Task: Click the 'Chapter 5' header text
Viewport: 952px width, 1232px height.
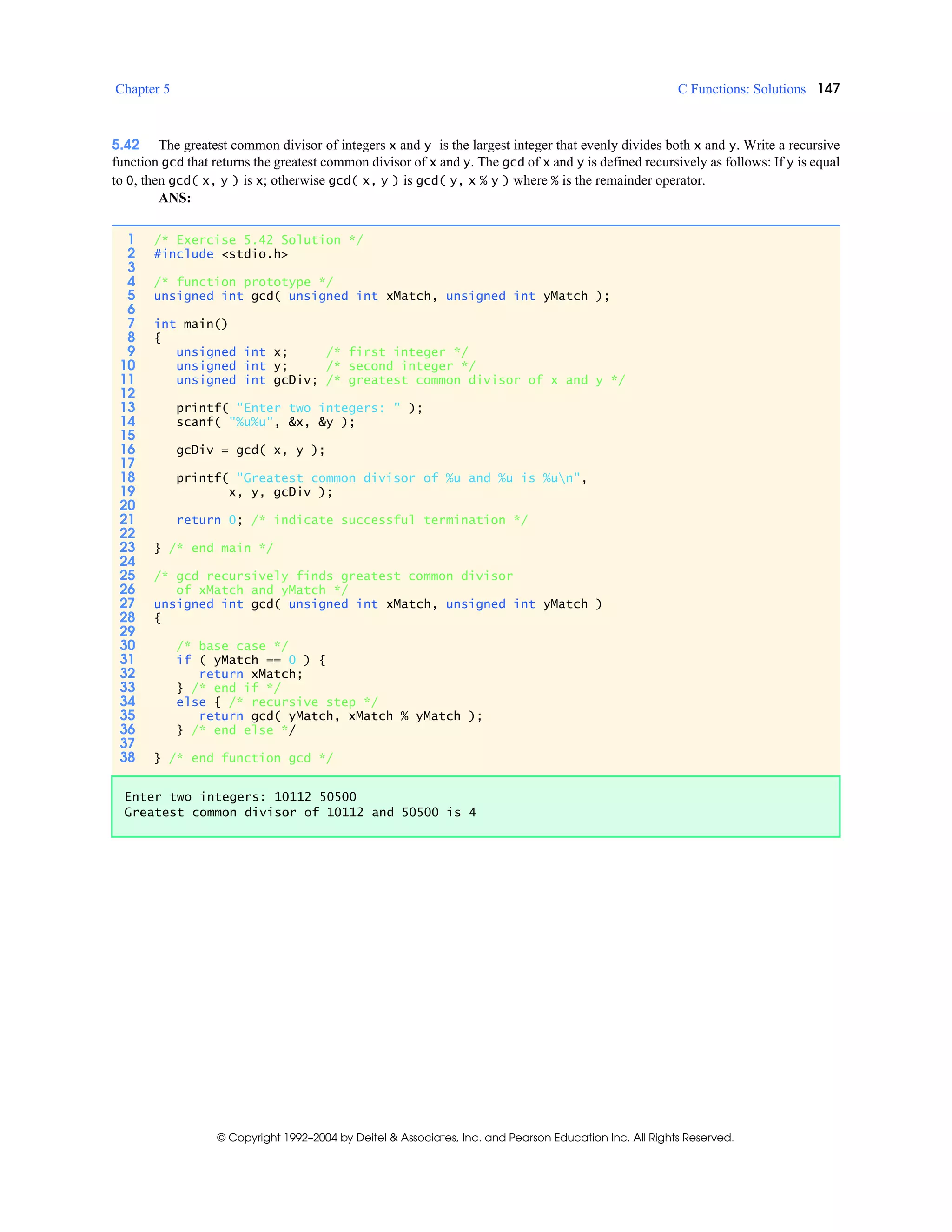Action: [142, 89]
